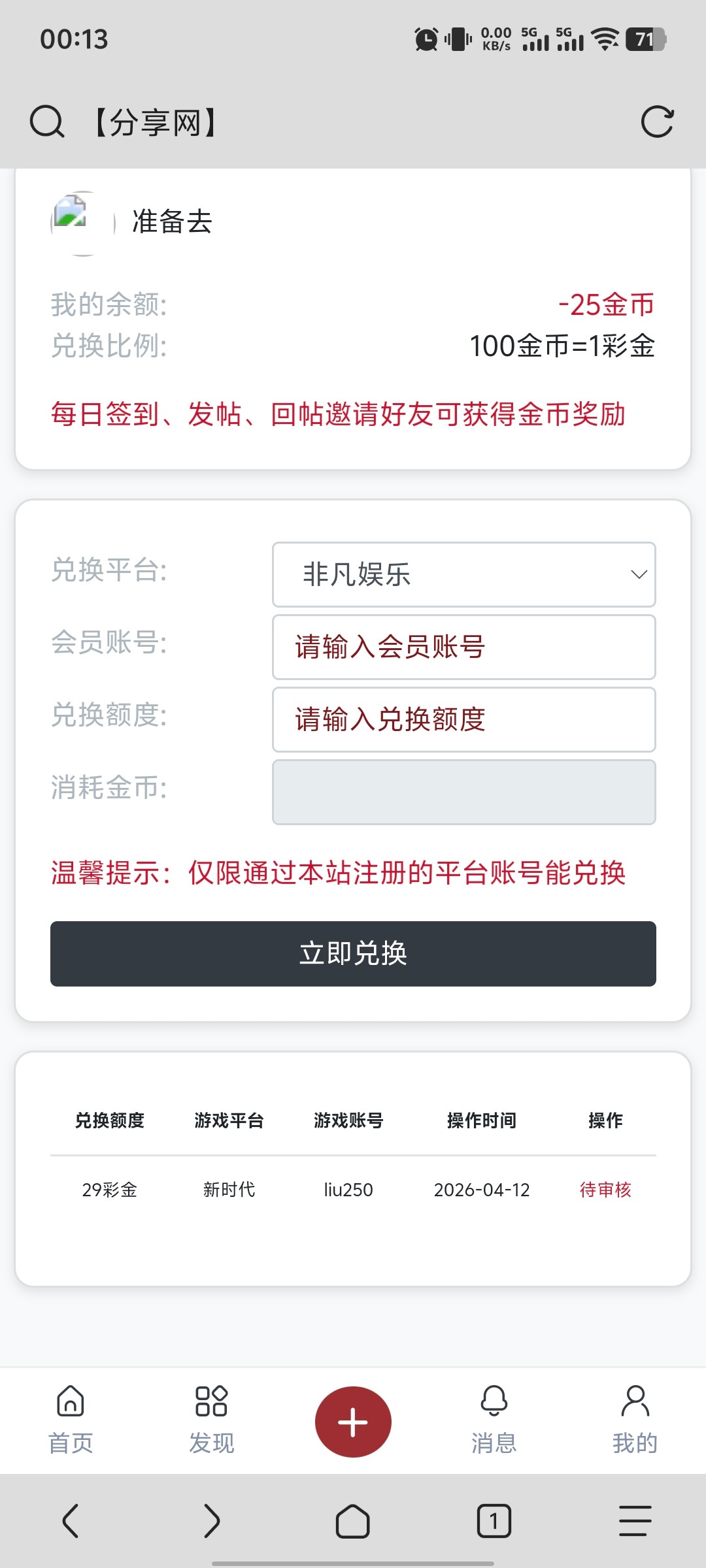
Task: Click the disabled 消耗金币 field
Action: 463,792
